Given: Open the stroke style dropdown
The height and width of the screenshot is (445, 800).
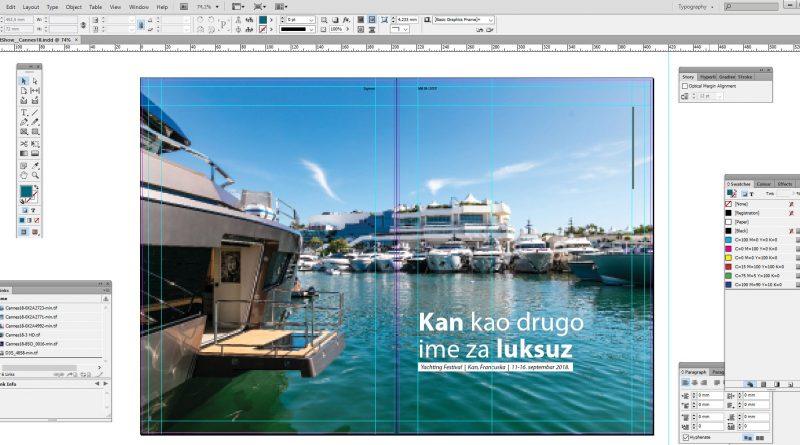Looking at the screenshot, I should (311, 30).
